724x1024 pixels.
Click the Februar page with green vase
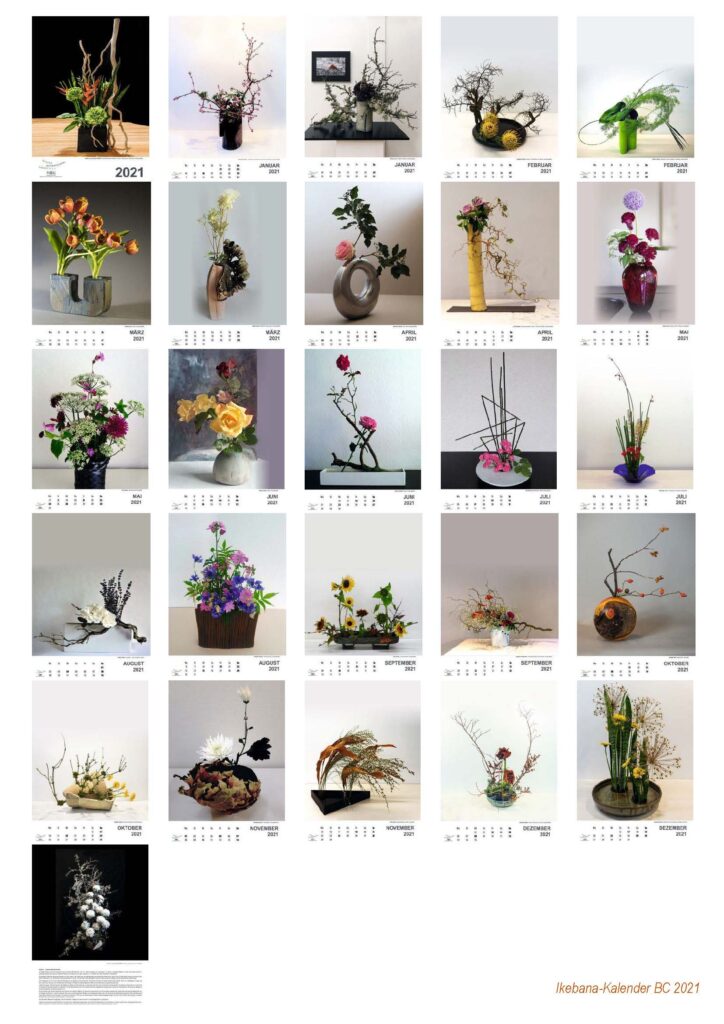tap(635, 98)
